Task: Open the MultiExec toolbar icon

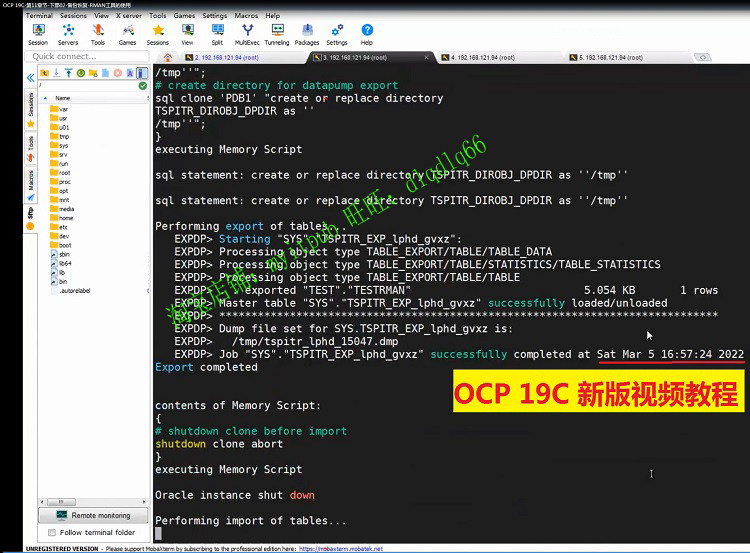Action: [x=247, y=31]
